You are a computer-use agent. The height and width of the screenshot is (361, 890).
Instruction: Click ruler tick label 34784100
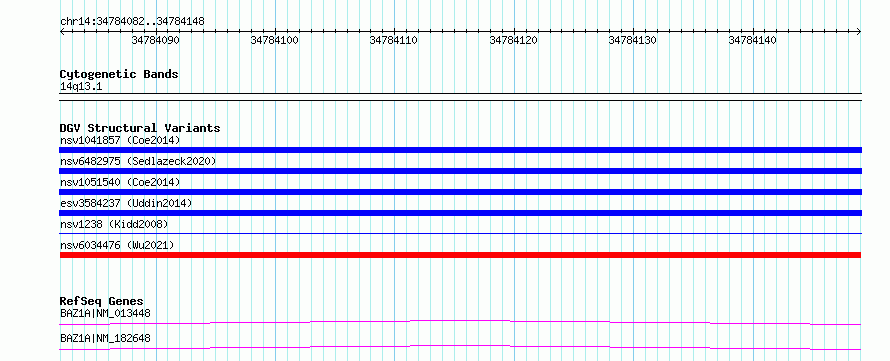click(275, 40)
